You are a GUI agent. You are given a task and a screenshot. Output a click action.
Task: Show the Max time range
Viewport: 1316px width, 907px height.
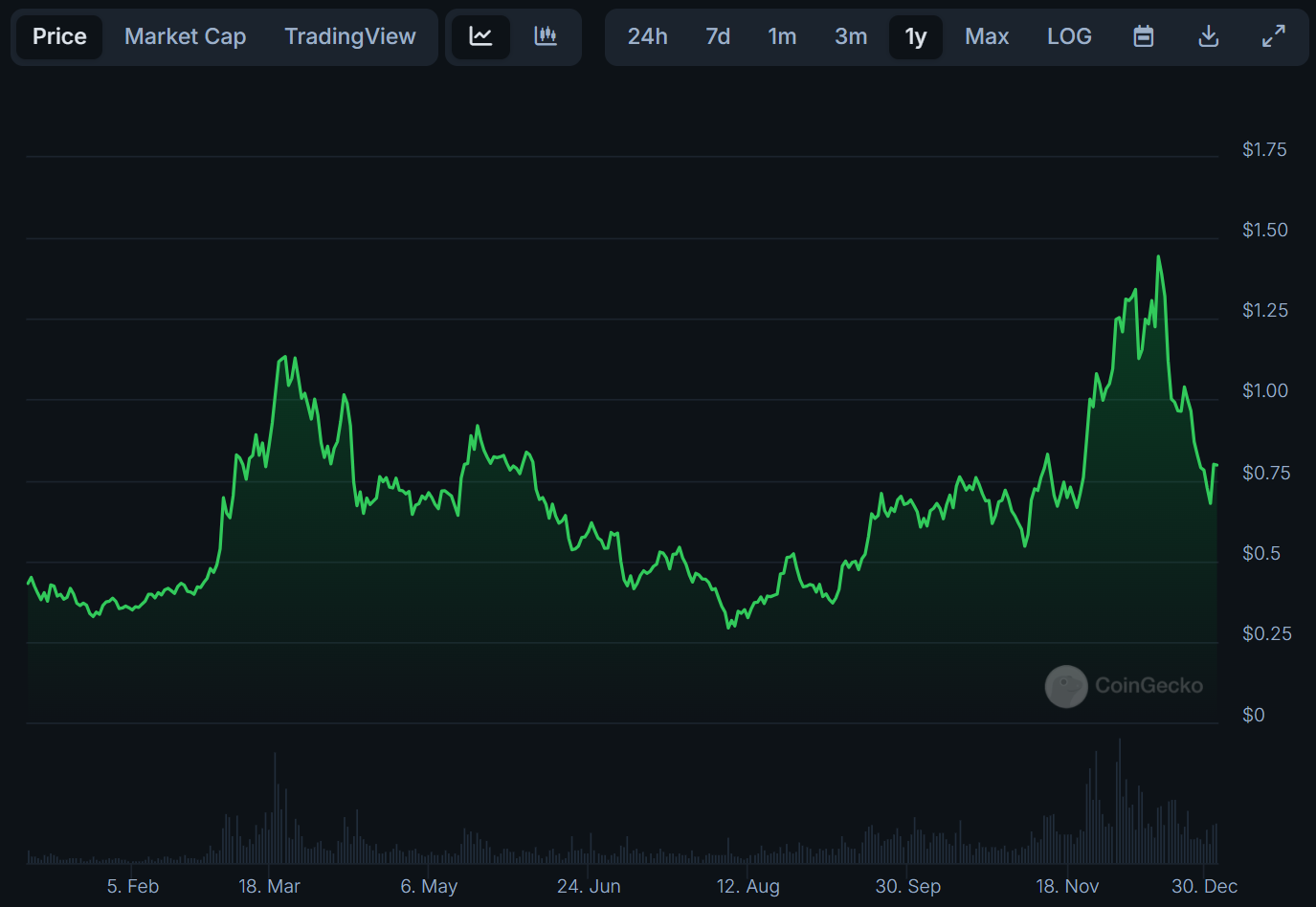(987, 36)
